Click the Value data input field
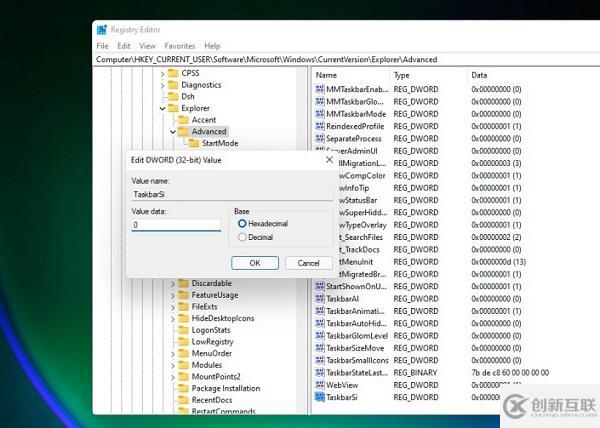Viewport: 600px width, 428px height. tap(176, 225)
